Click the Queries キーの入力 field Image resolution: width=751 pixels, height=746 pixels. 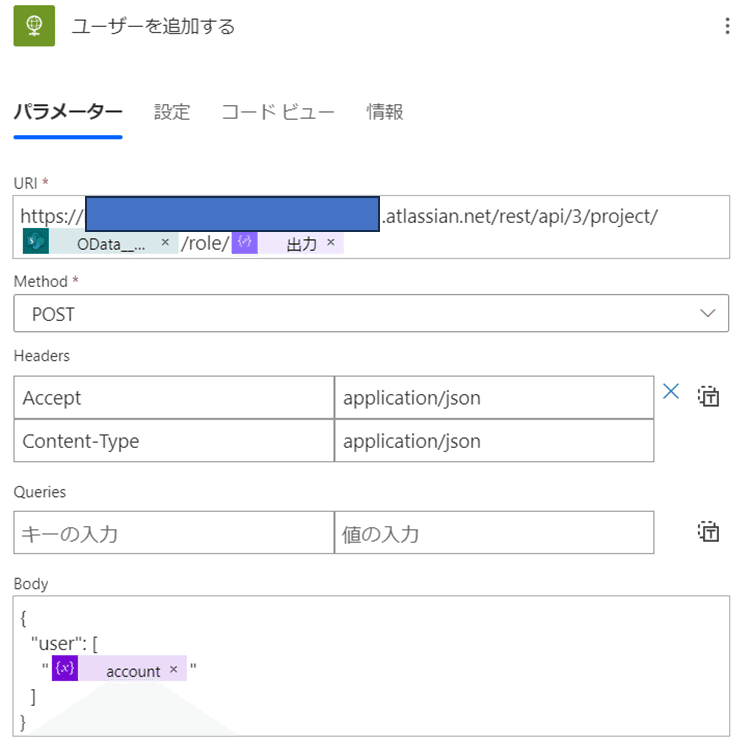tap(174, 533)
